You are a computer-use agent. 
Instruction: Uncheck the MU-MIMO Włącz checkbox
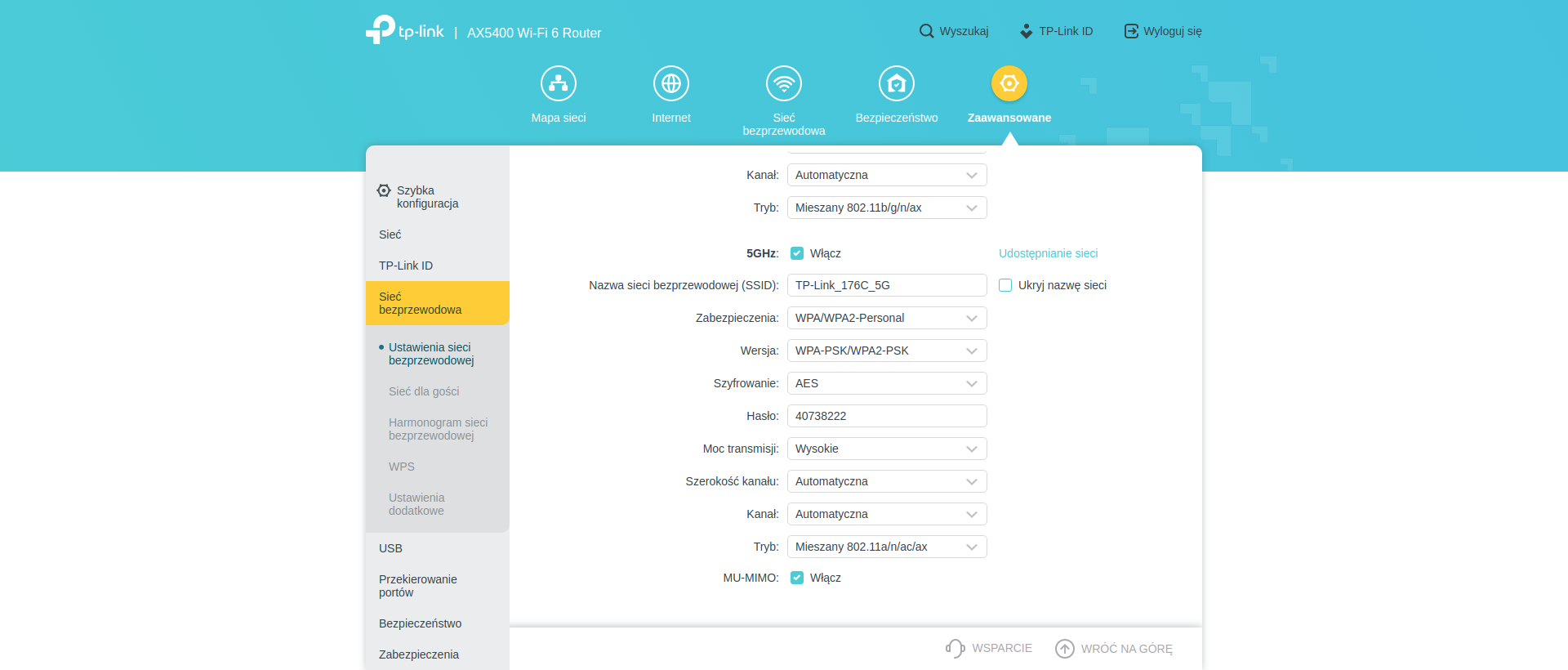pos(797,578)
